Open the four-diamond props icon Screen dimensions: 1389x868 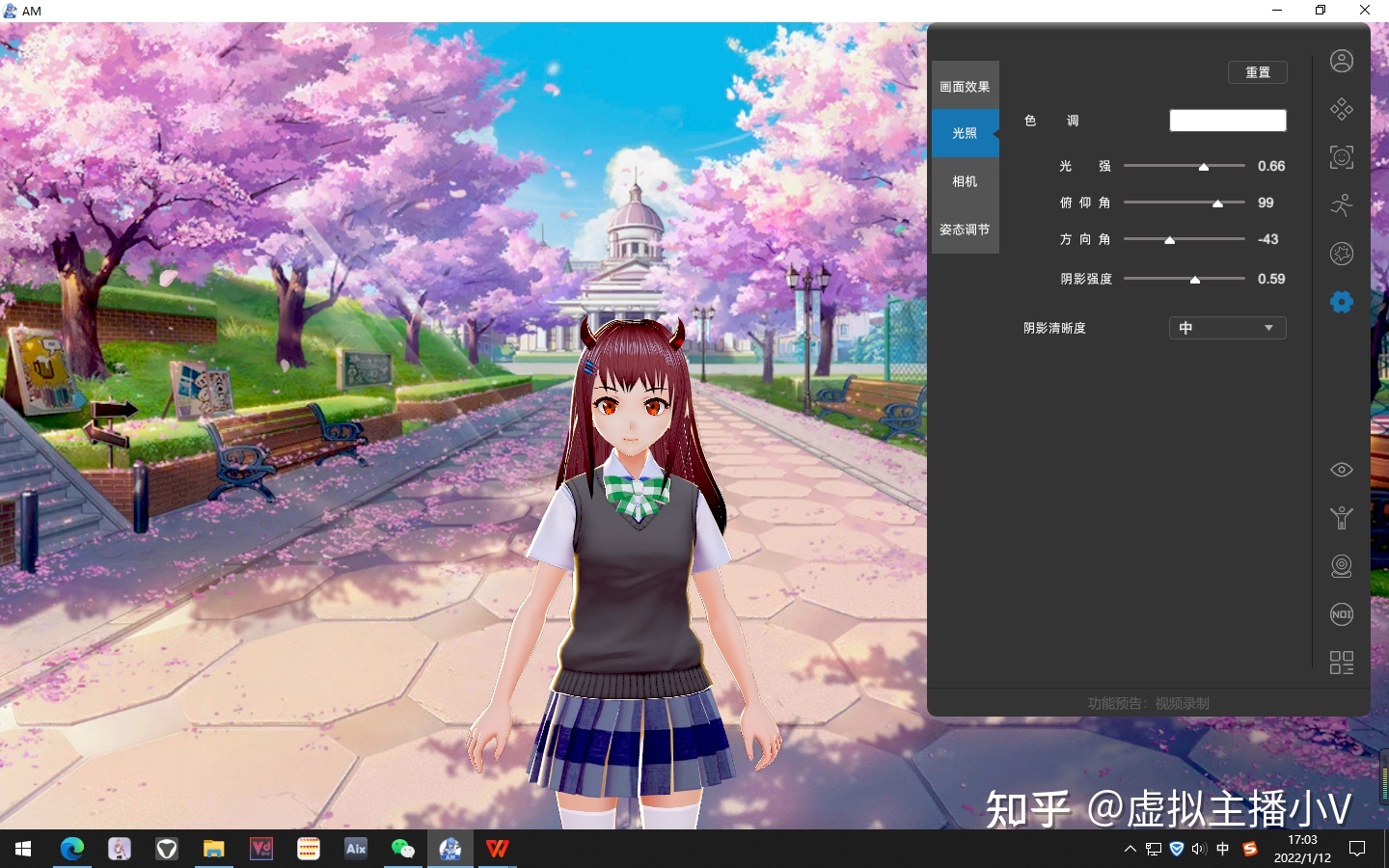click(x=1341, y=109)
